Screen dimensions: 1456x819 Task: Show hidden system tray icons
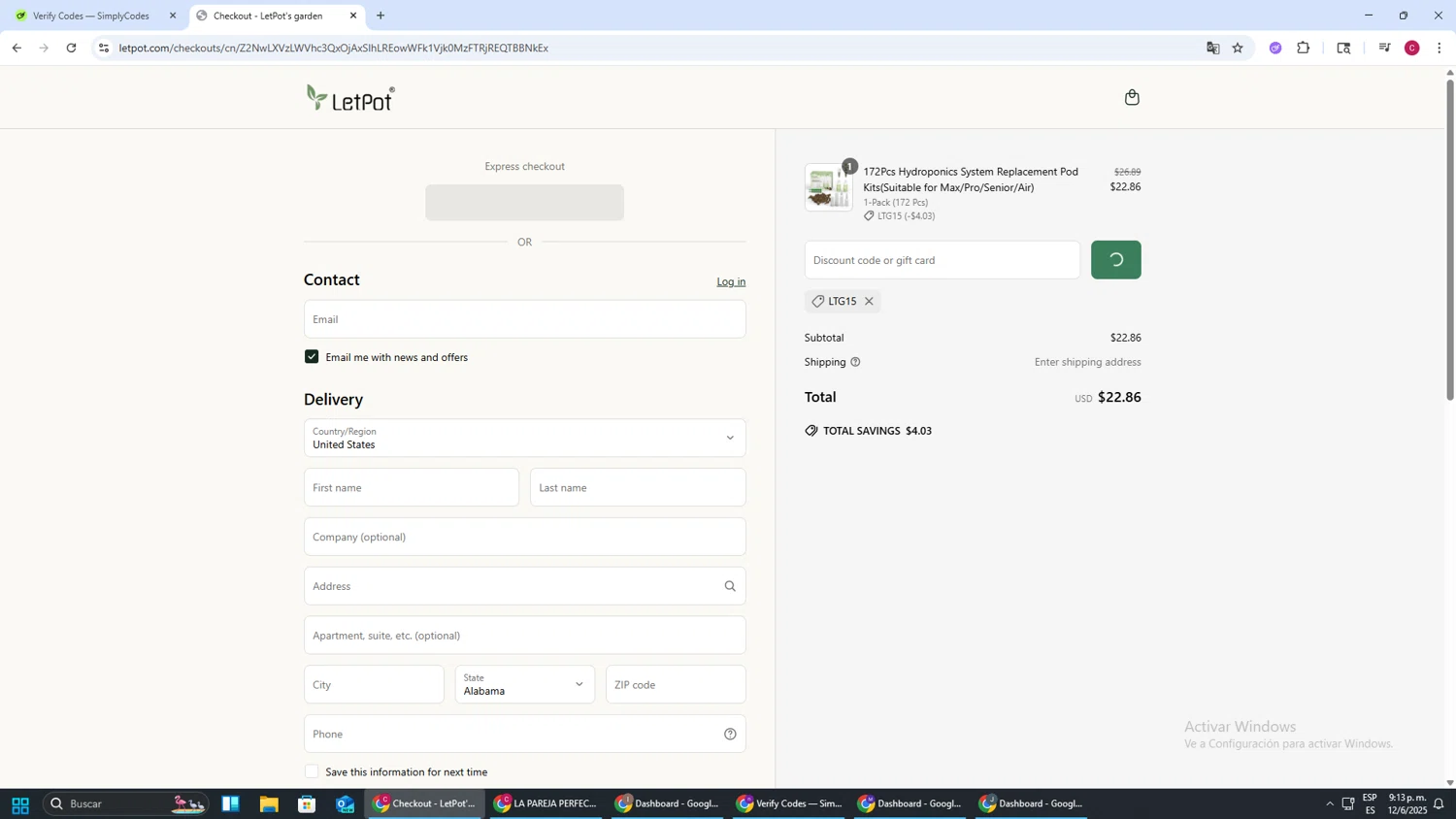coord(1330,804)
